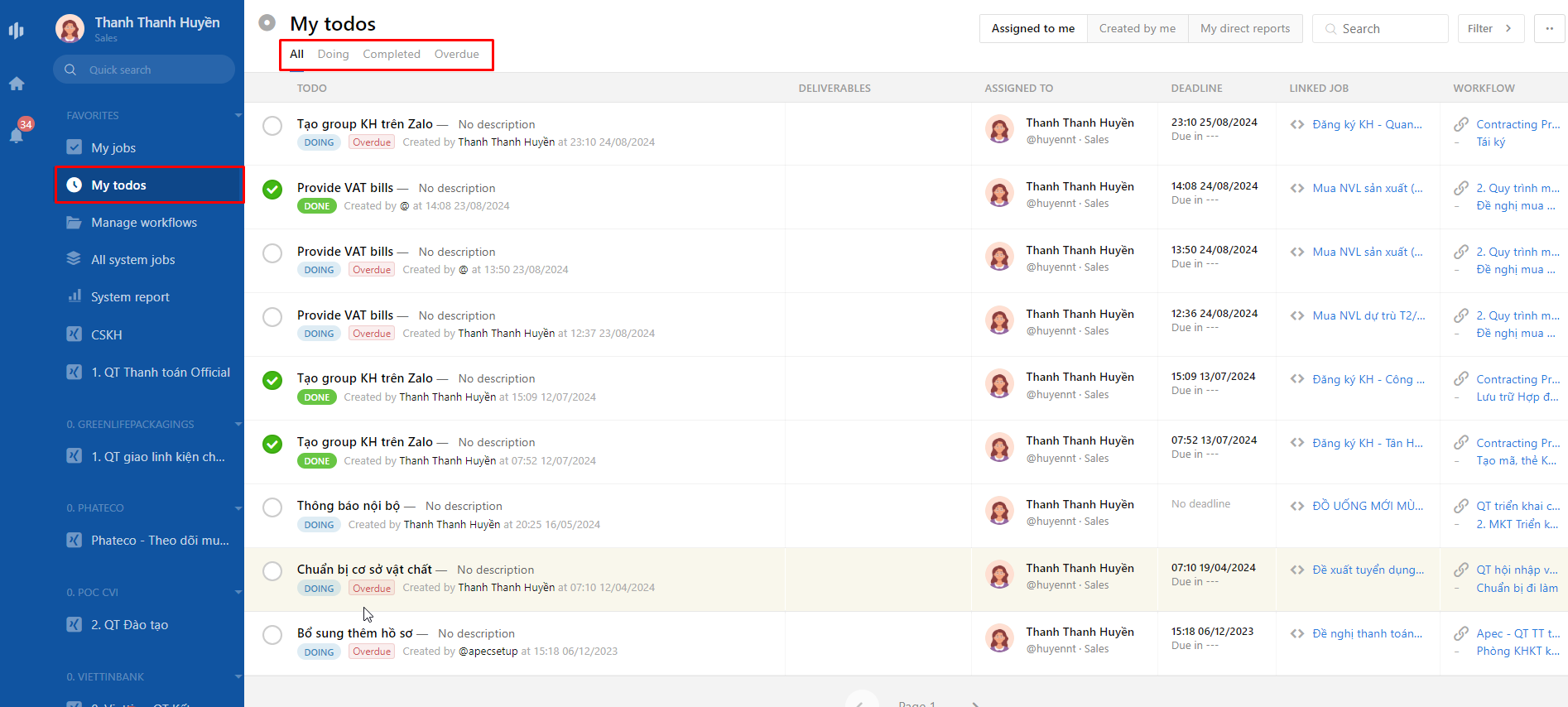The height and width of the screenshot is (707, 1568).
Task: Collapse the 0. PHATECO section arrow
Action: point(238,507)
